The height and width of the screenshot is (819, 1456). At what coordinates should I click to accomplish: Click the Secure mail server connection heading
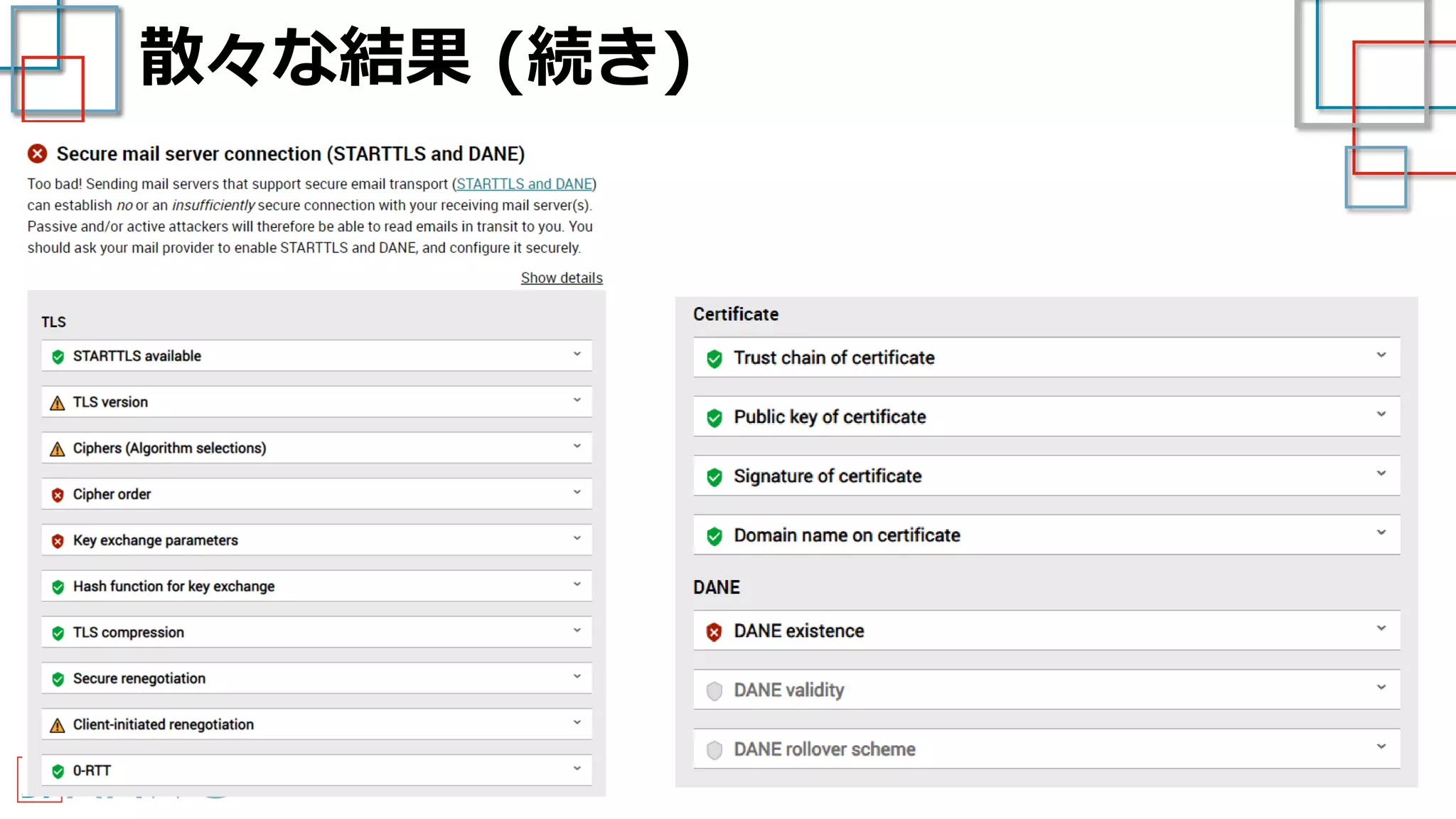click(x=291, y=154)
